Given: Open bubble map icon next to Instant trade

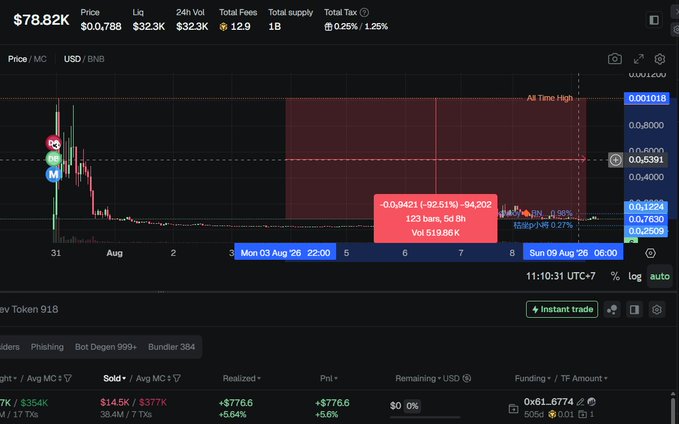Looking at the screenshot, I should pyautogui.click(x=612, y=310).
